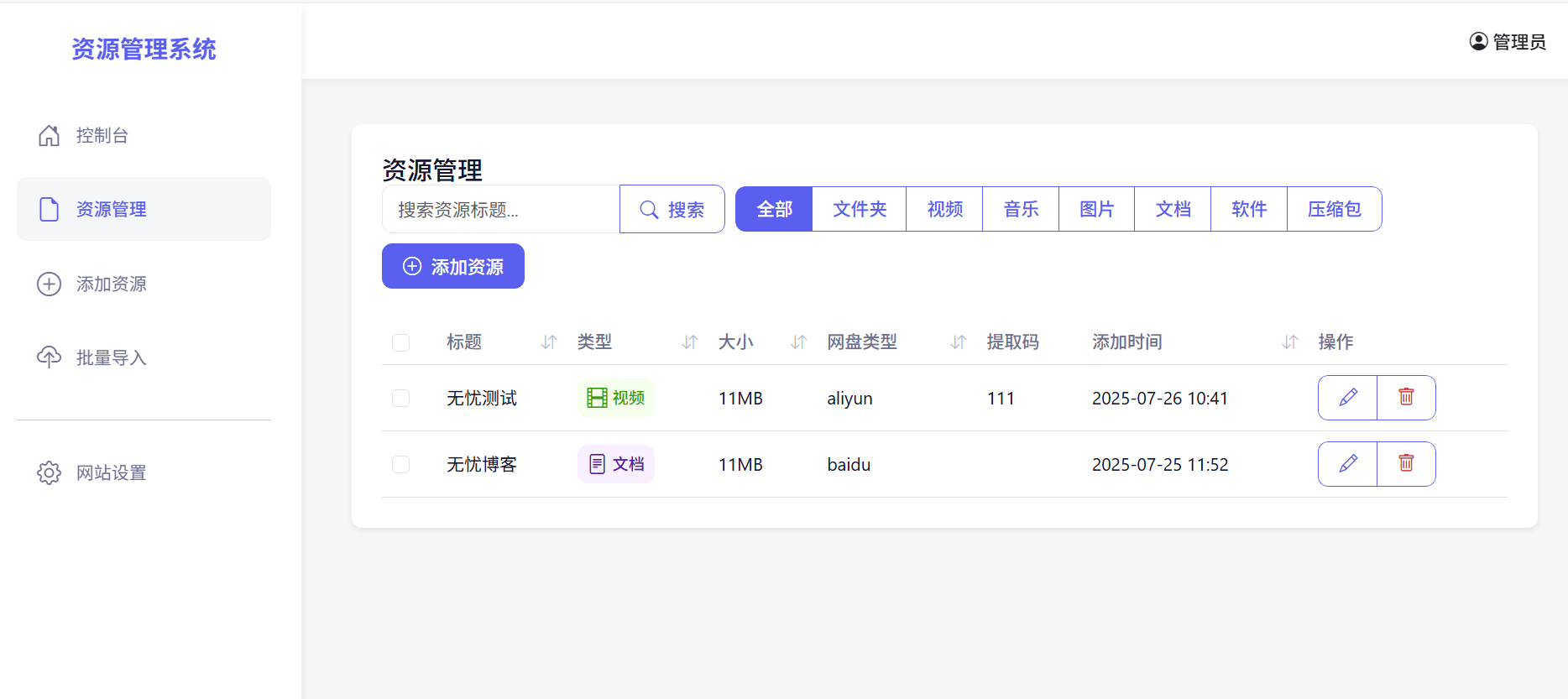This screenshot has height=699, width=1568.
Task: Edit the 无忧博客 row with pencil icon
Action: 1347,464
